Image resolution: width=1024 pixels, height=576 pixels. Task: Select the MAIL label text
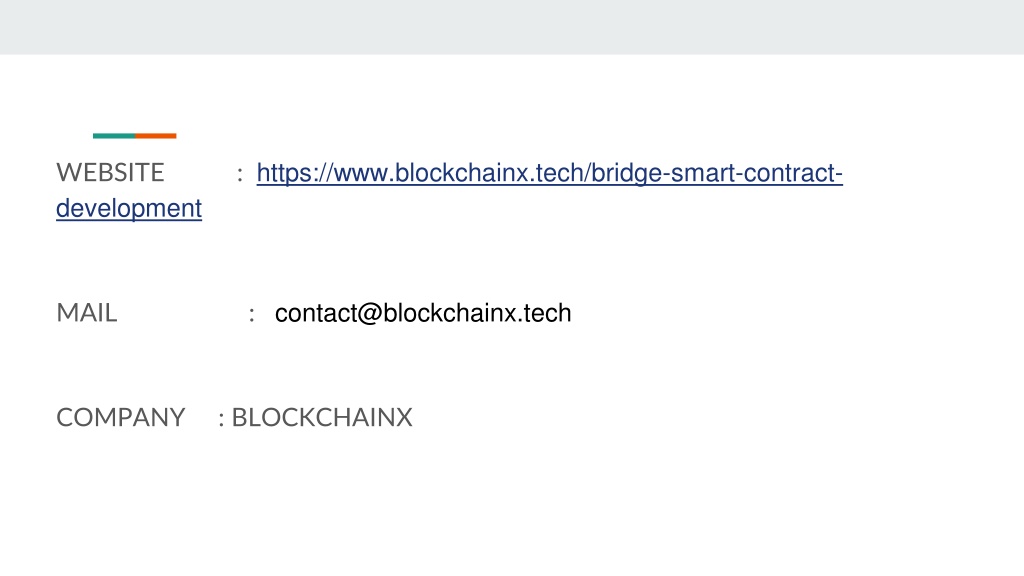(x=86, y=313)
